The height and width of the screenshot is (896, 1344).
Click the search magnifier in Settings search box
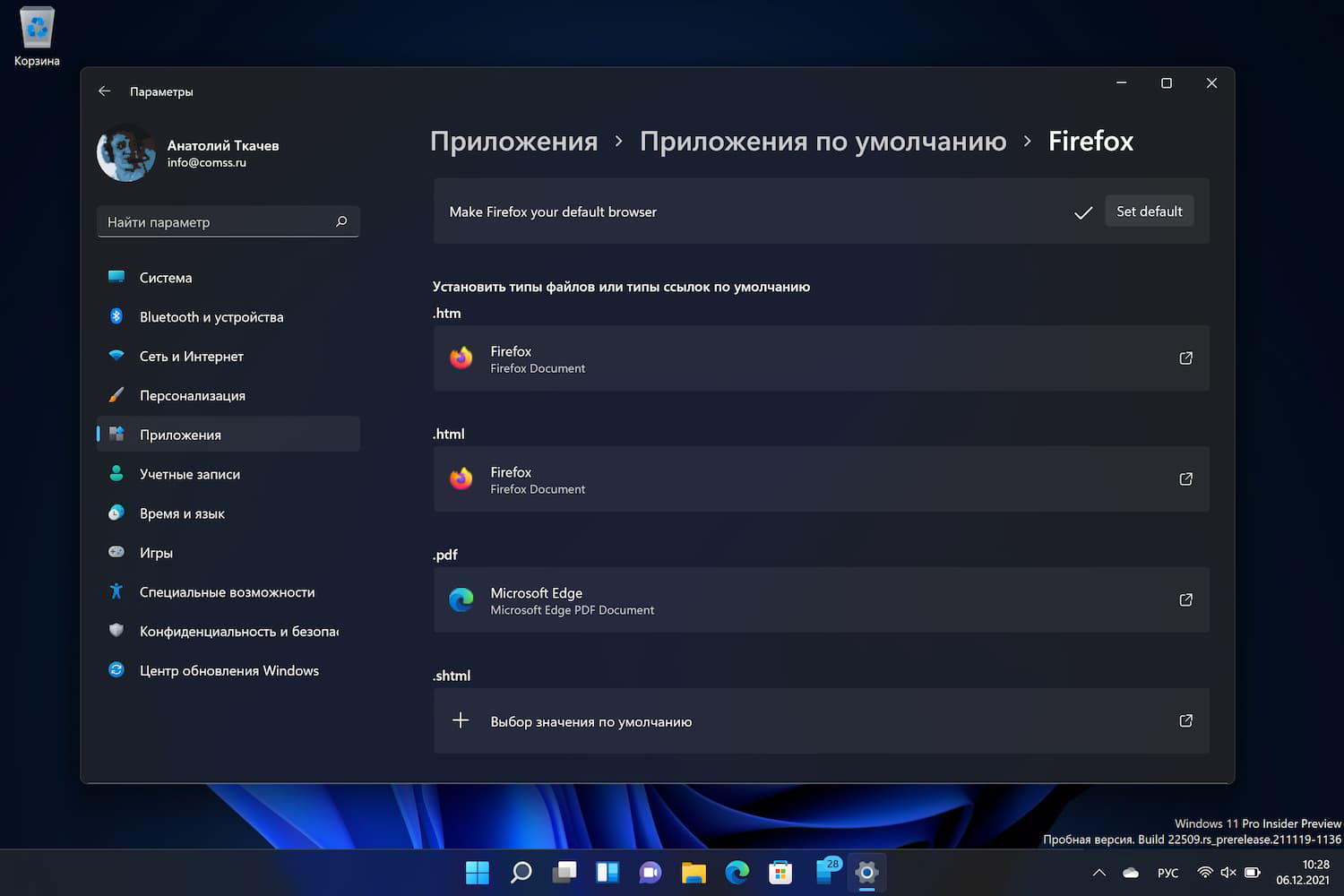click(341, 221)
